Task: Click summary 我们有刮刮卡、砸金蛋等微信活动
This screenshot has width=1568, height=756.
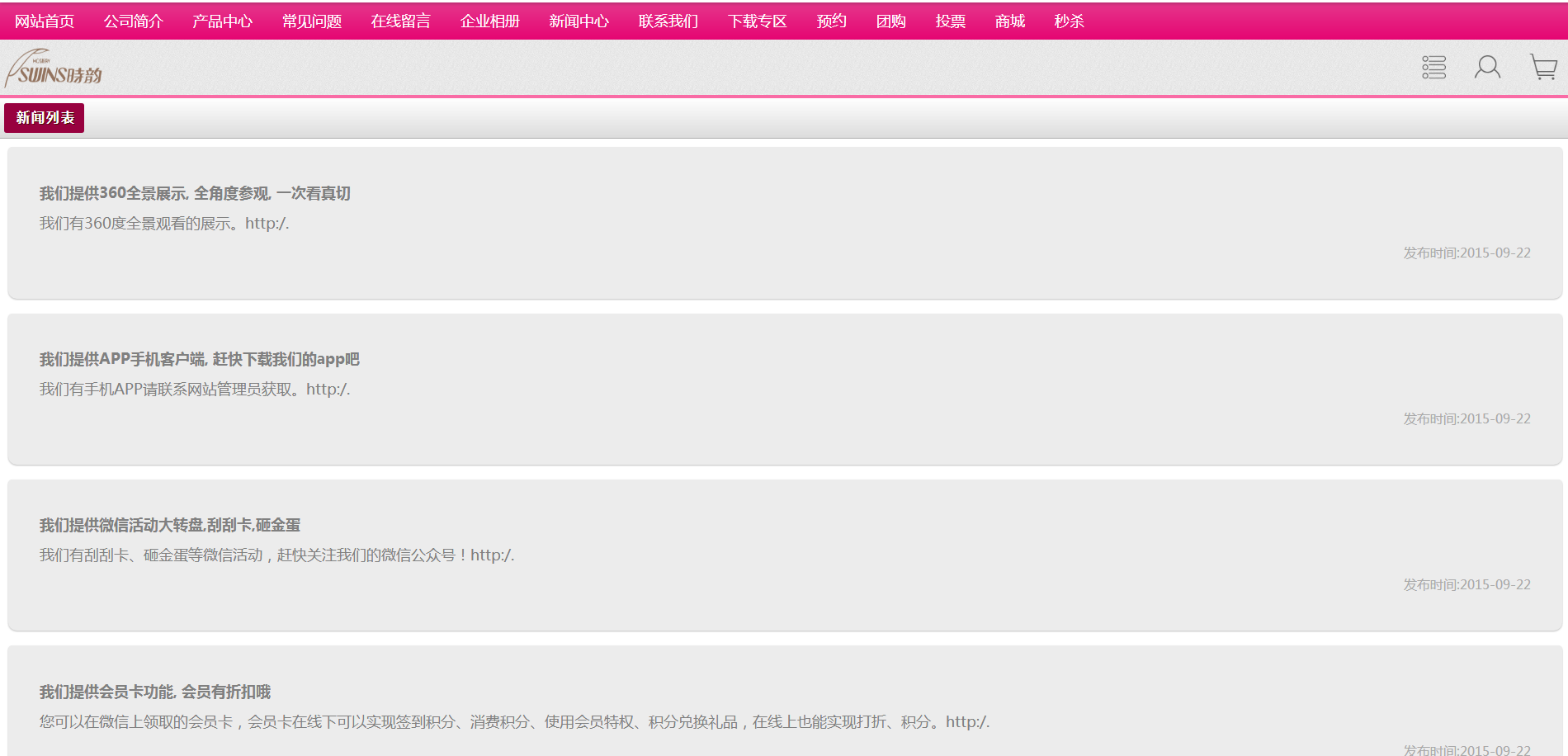Action: pyautogui.click(x=277, y=555)
